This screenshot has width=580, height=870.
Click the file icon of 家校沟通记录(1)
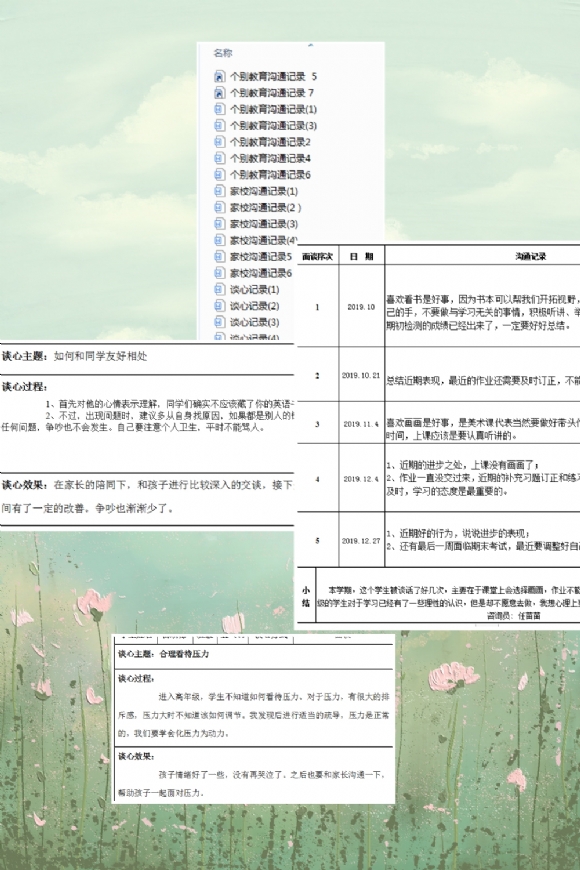220,191
